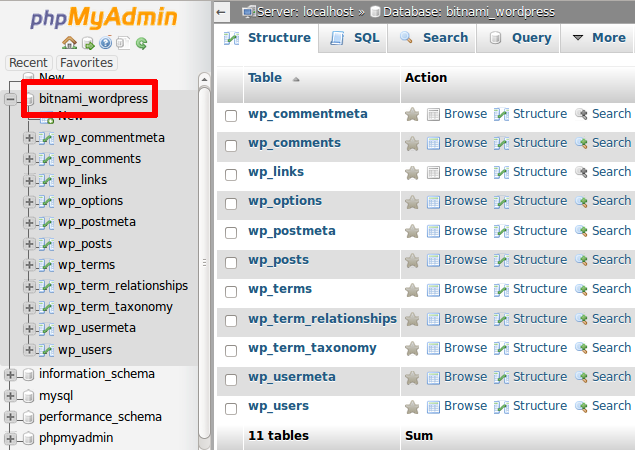Image resolution: width=635 pixels, height=450 pixels.
Task: Expand the mysql database in sidebar
Action: (11, 396)
